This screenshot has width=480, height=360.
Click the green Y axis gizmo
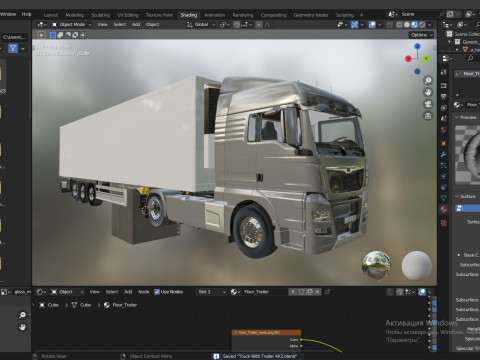(x=426, y=59)
